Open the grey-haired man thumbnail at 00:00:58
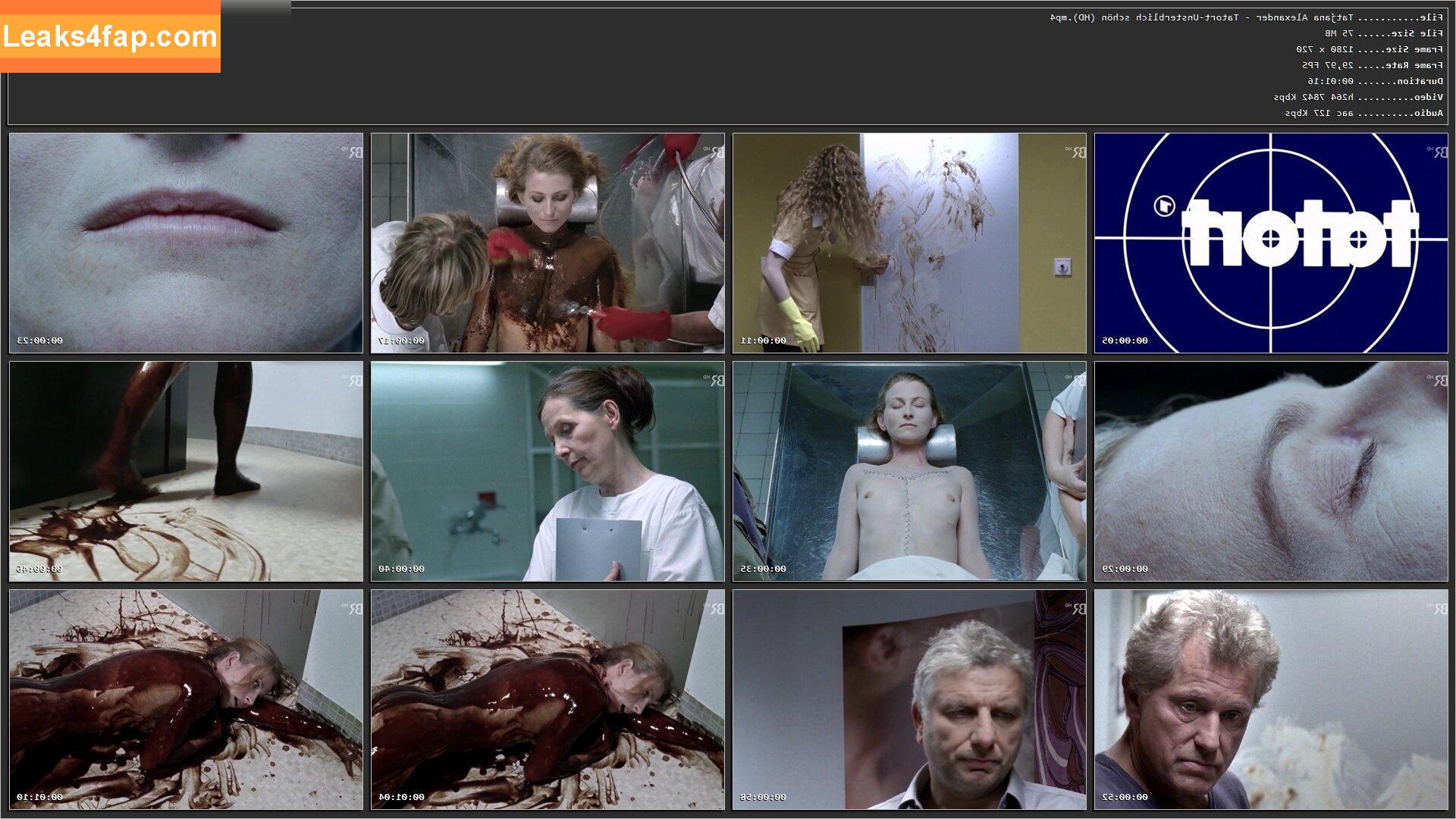The width and height of the screenshot is (1456, 819). coord(909,699)
